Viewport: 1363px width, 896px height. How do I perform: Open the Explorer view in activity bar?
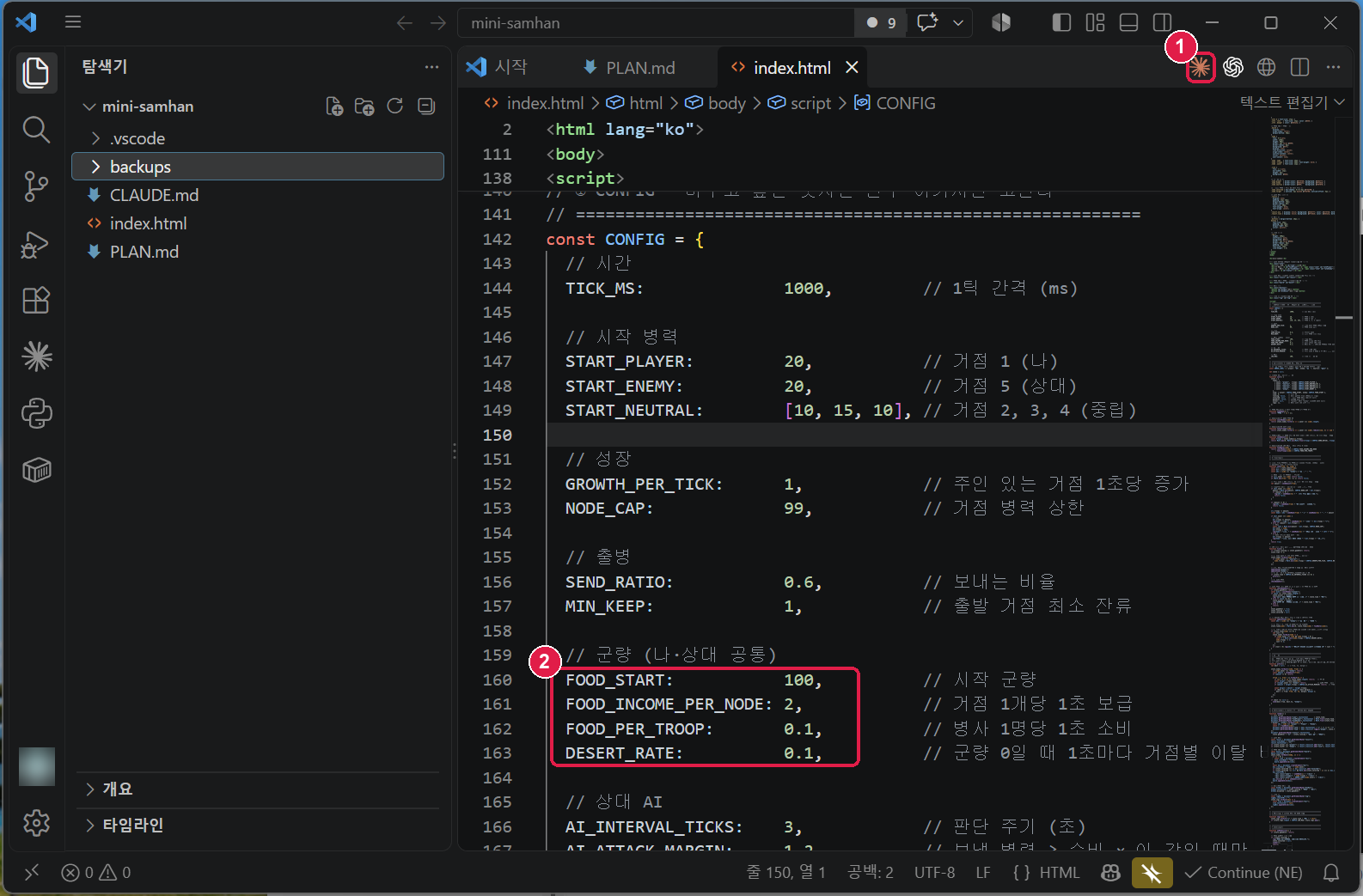36,72
